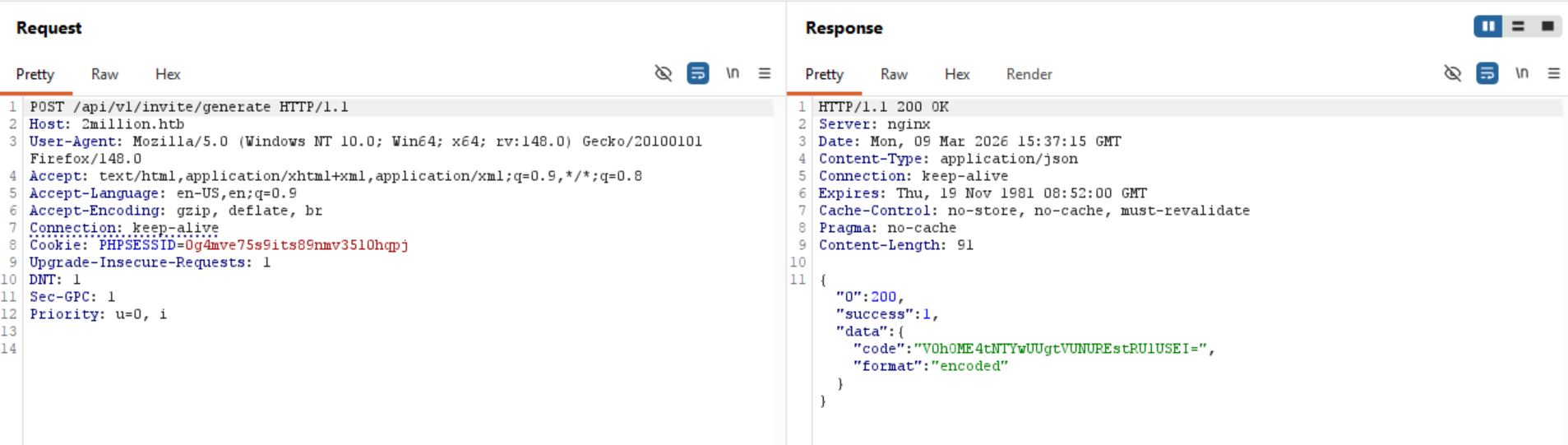Click the "data":{ JSON line
This screenshot has width=1568, height=445.
point(870,331)
